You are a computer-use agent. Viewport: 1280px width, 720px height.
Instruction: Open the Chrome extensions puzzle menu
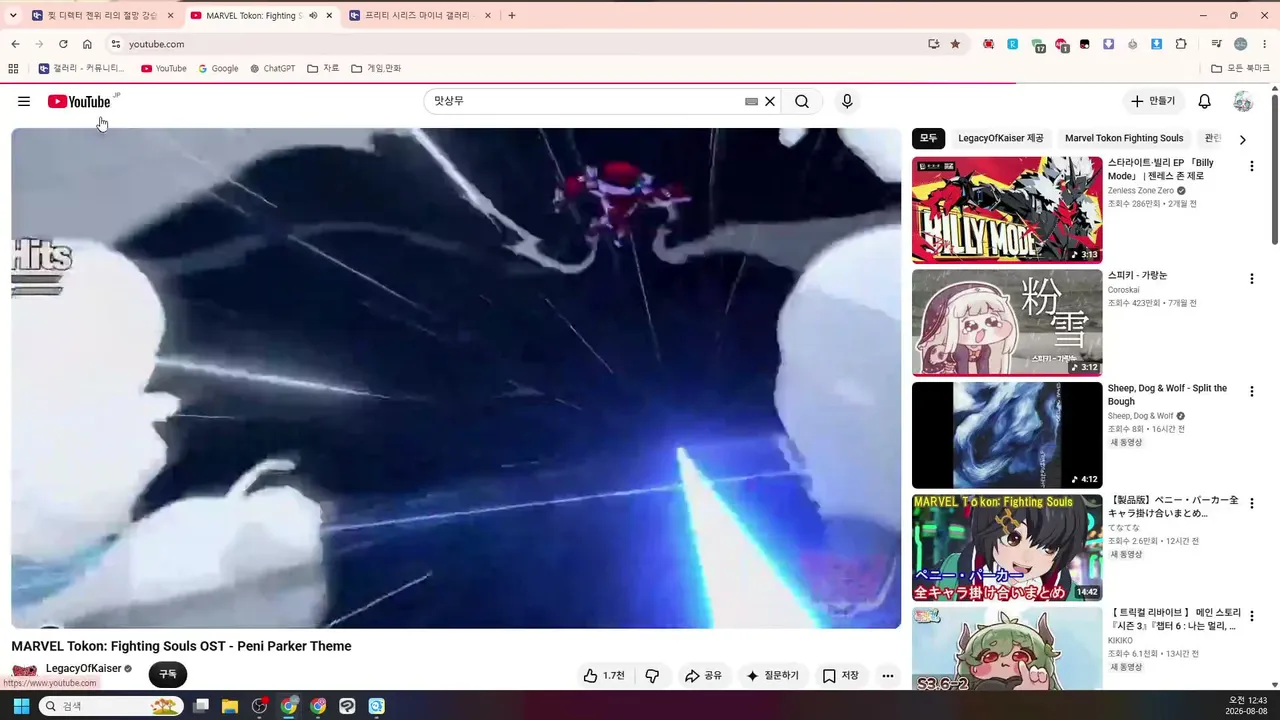point(1181,44)
